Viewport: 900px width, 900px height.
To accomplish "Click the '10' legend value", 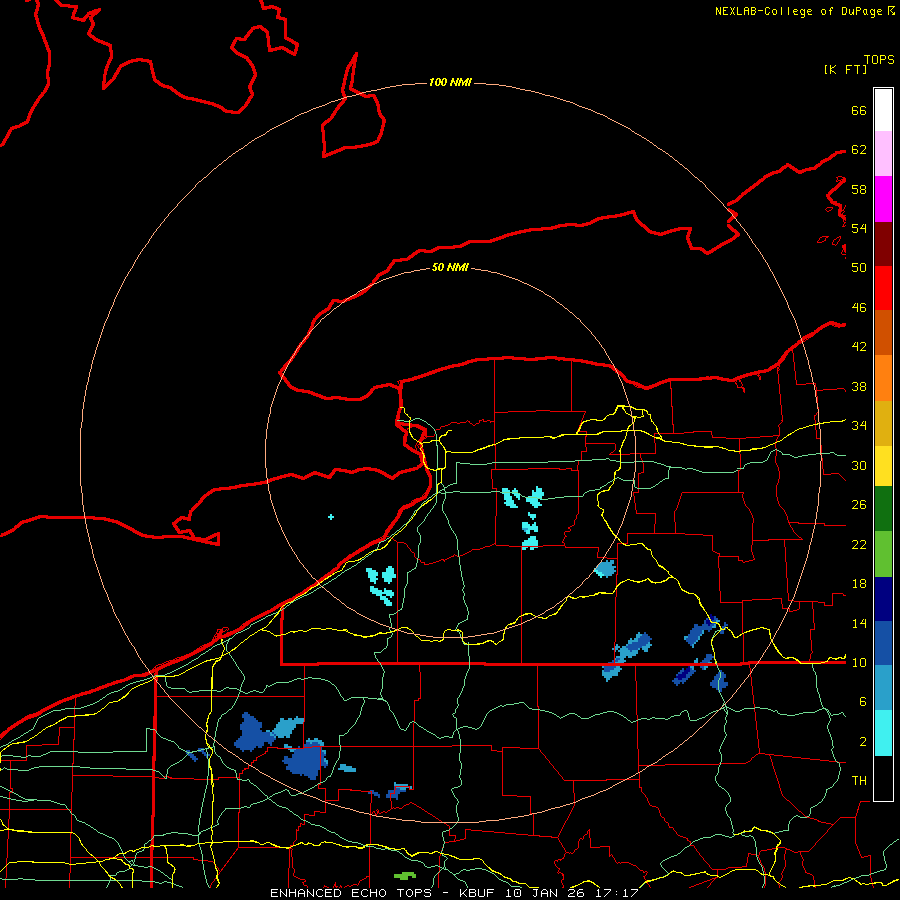I will click(859, 662).
